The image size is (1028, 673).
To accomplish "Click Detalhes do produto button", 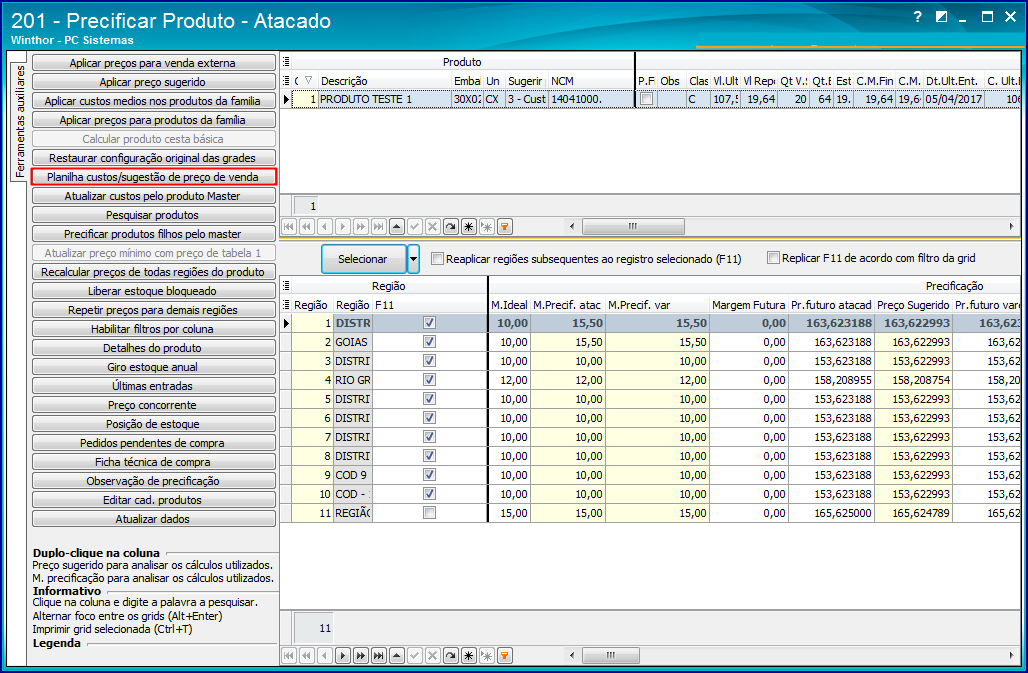I will click(x=153, y=348).
